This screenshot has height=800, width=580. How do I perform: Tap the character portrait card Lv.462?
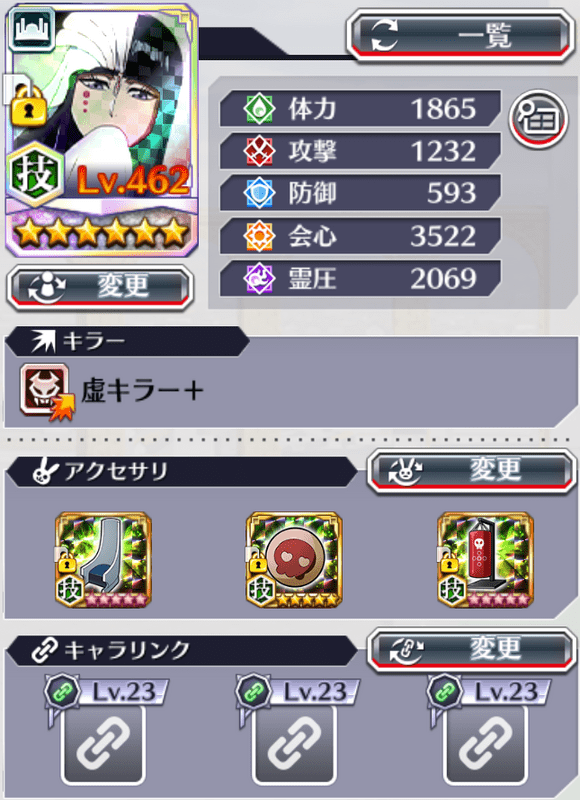tap(102, 130)
